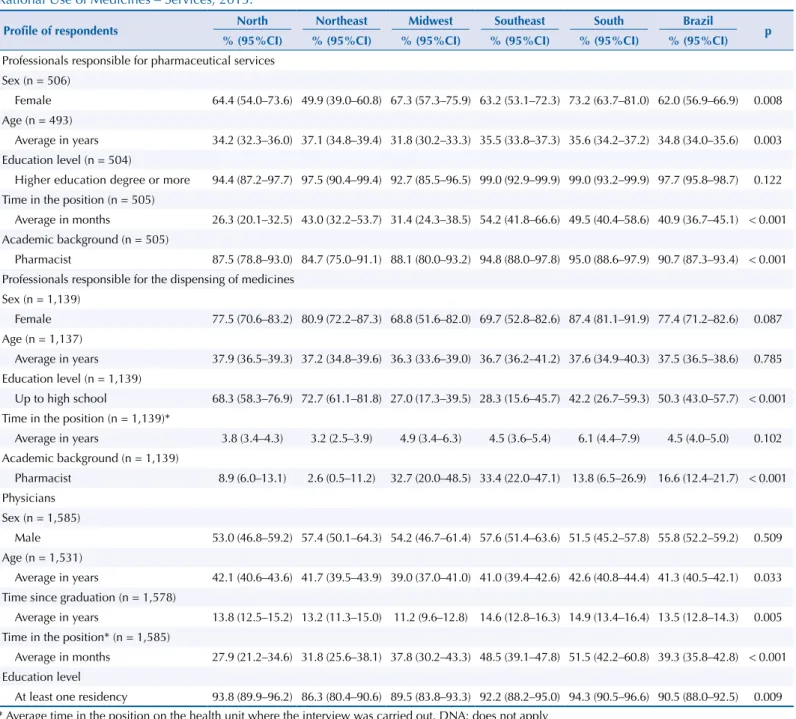The height and width of the screenshot is (719, 796).
Task: Click North value 68.3 (58.3–76.9)
Action: pos(252,399)
